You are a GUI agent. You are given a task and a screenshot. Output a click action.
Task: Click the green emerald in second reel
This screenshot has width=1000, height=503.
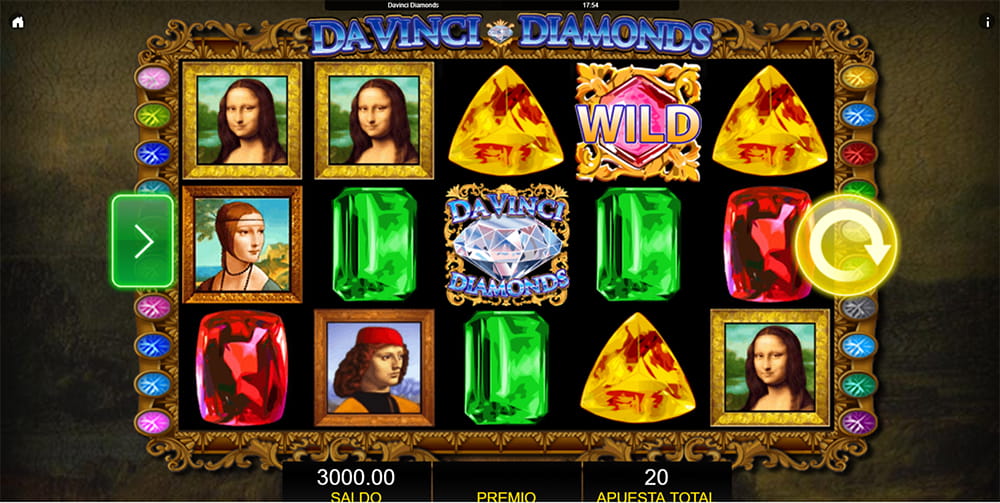pos(374,244)
